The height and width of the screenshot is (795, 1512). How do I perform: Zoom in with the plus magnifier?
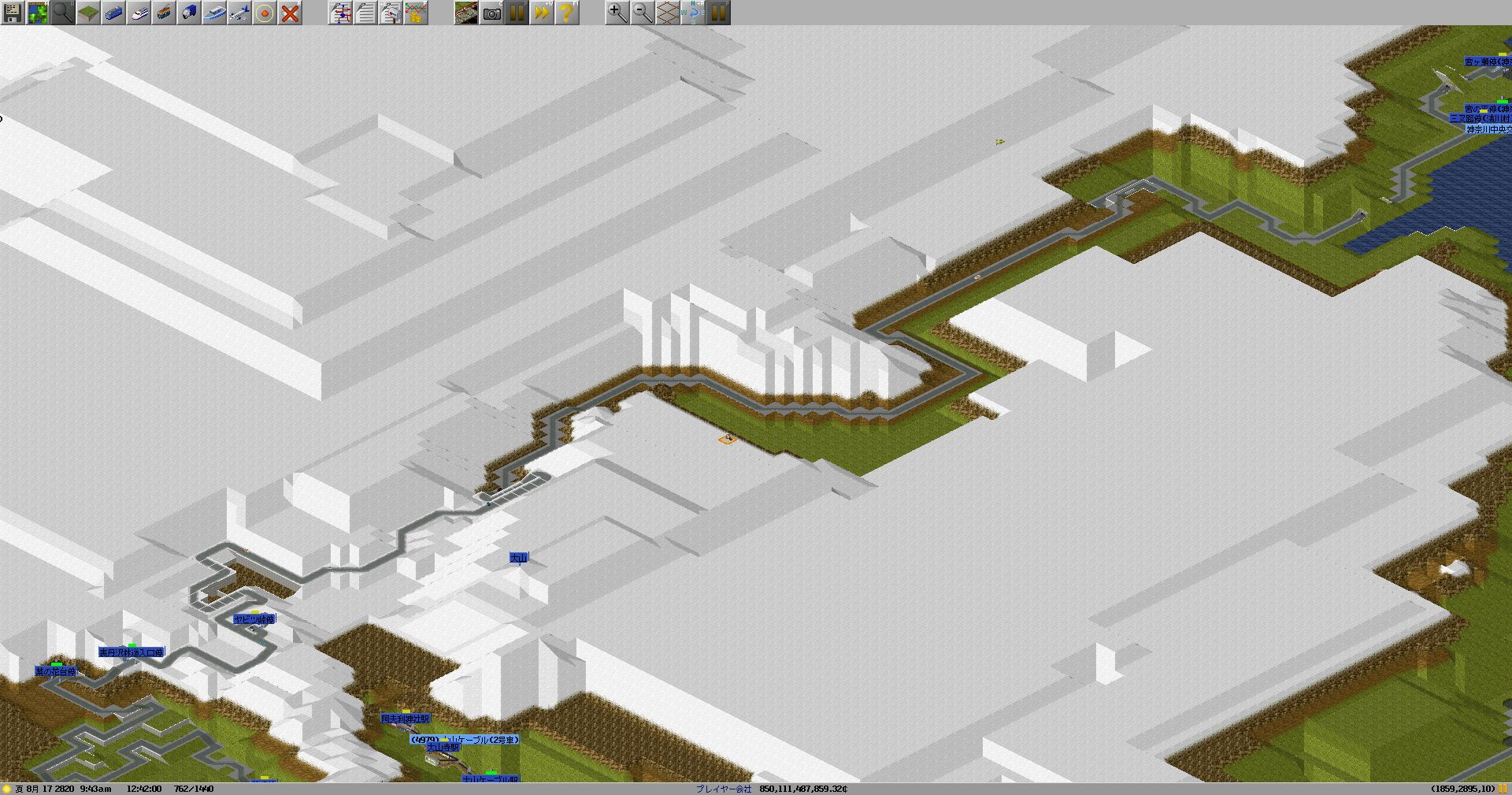click(x=617, y=13)
